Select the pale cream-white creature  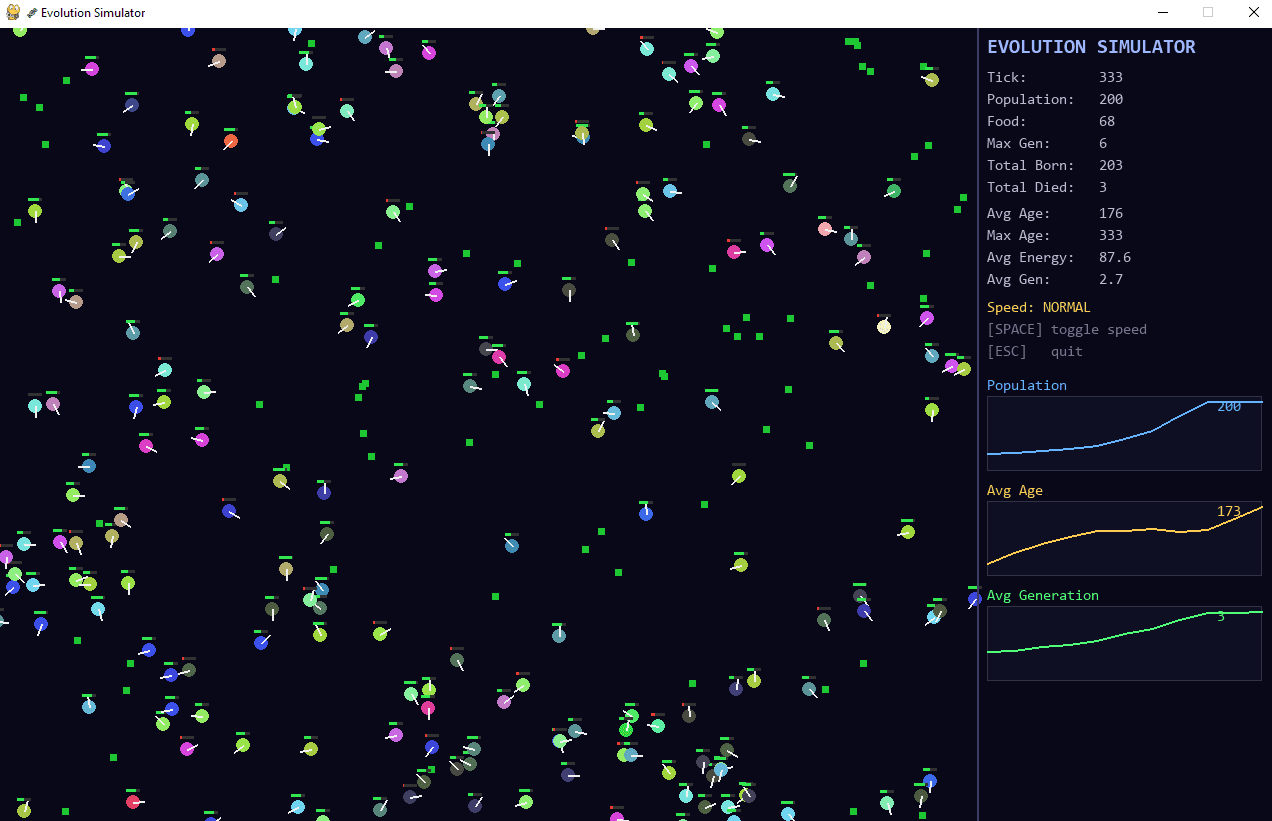tap(883, 326)
